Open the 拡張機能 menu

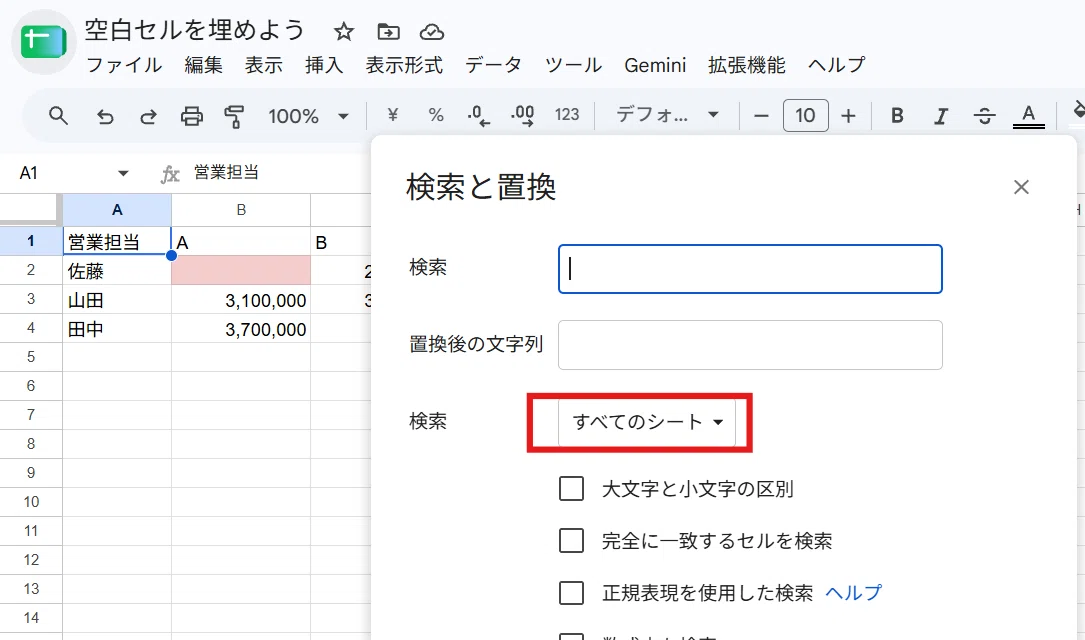747,65
